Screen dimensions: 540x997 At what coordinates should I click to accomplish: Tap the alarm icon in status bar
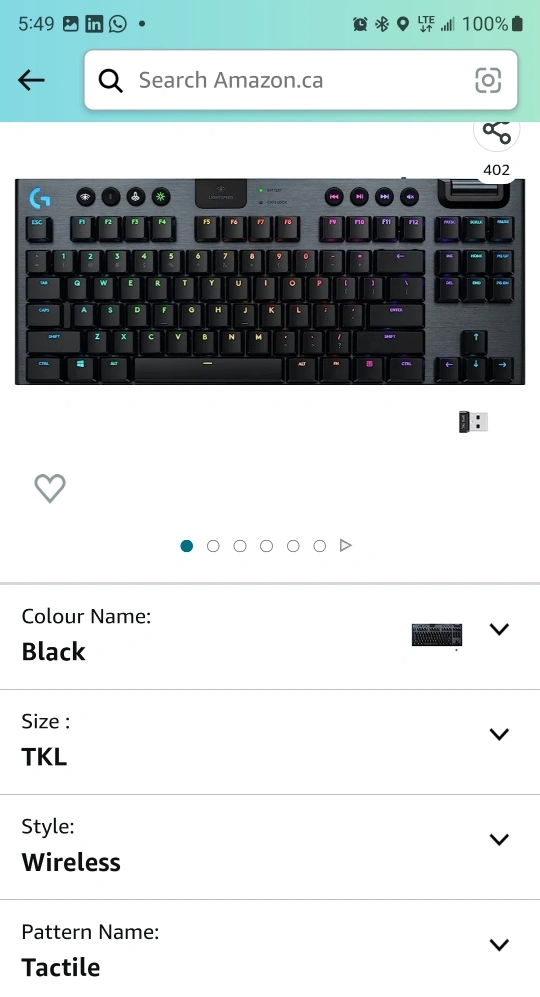(x=360, y=24)
